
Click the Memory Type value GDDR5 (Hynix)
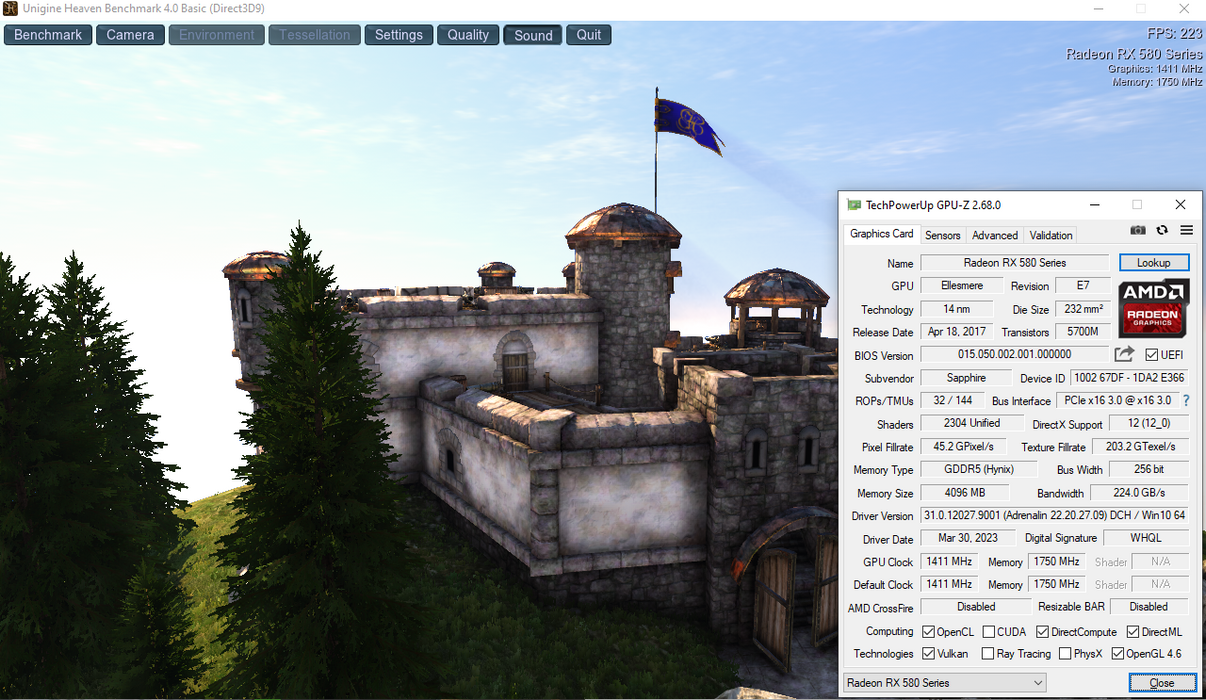click(x=979, y=470)
